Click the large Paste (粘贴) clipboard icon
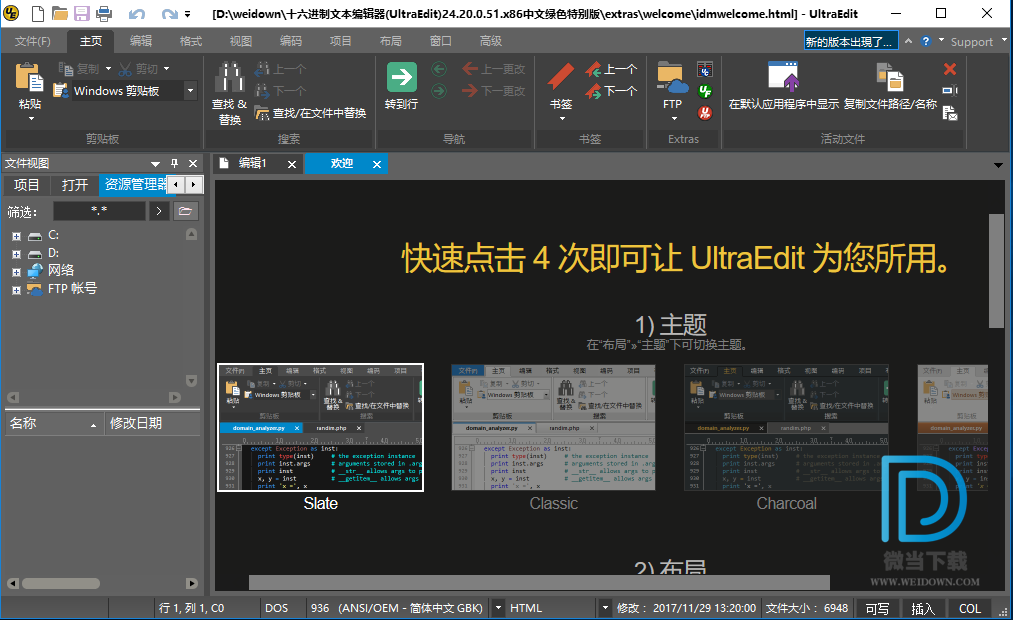 29,77
